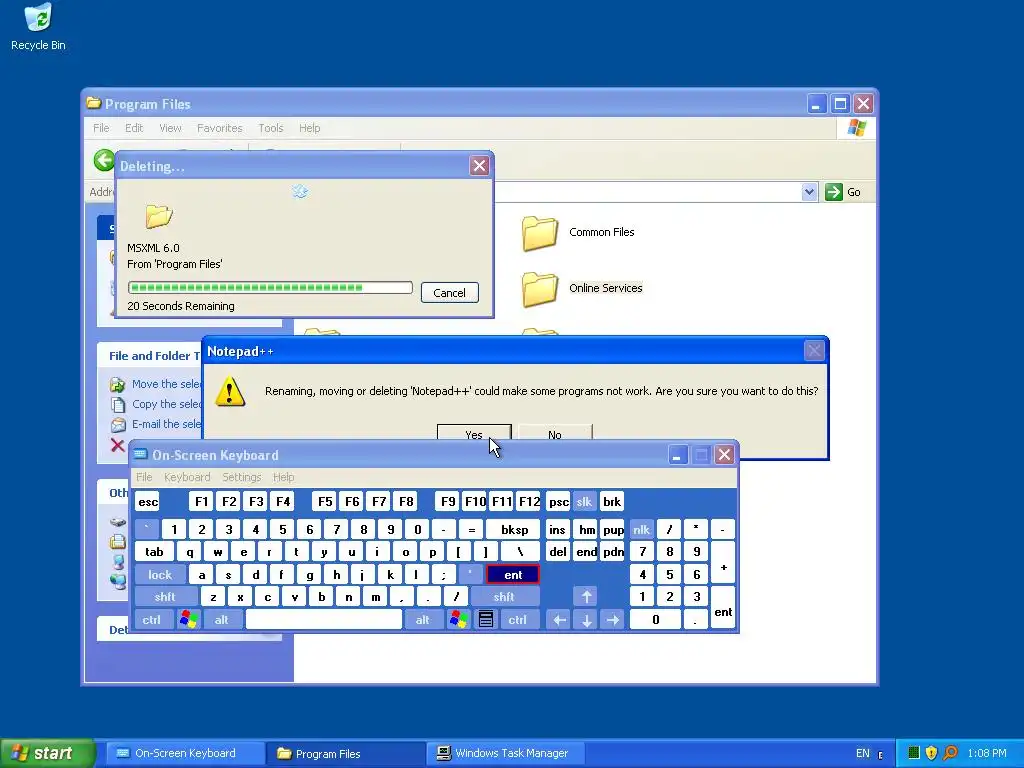The width and height of the screenshot is (1024, 768).
Task: Toggle the nlk num lock key
Action: (x=641, y=530)
